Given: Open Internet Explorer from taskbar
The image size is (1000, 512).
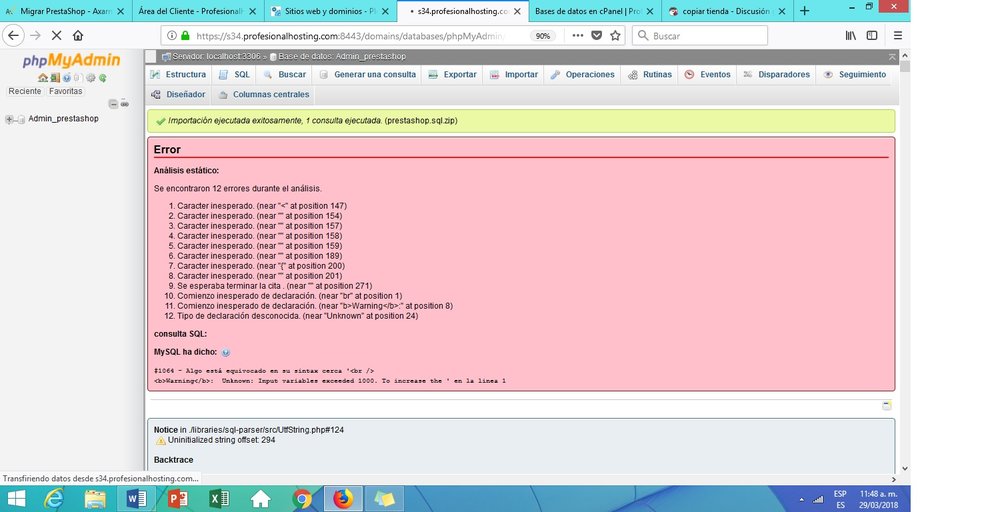Looking at the screenshot, I should (54, 499).
